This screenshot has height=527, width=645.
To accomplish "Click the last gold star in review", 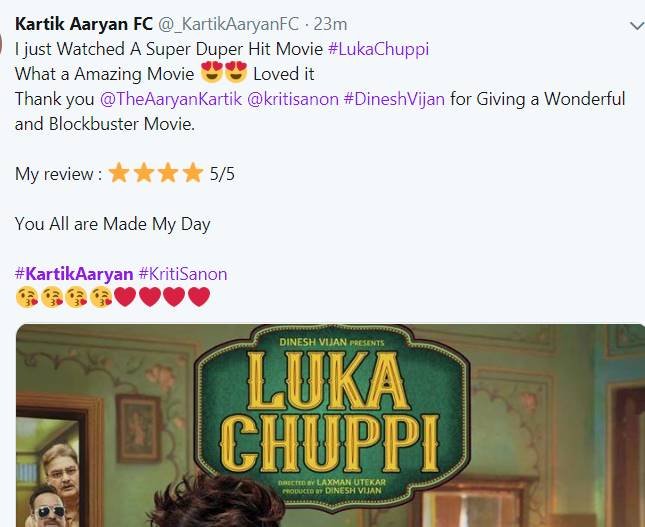I will point(193,172).
